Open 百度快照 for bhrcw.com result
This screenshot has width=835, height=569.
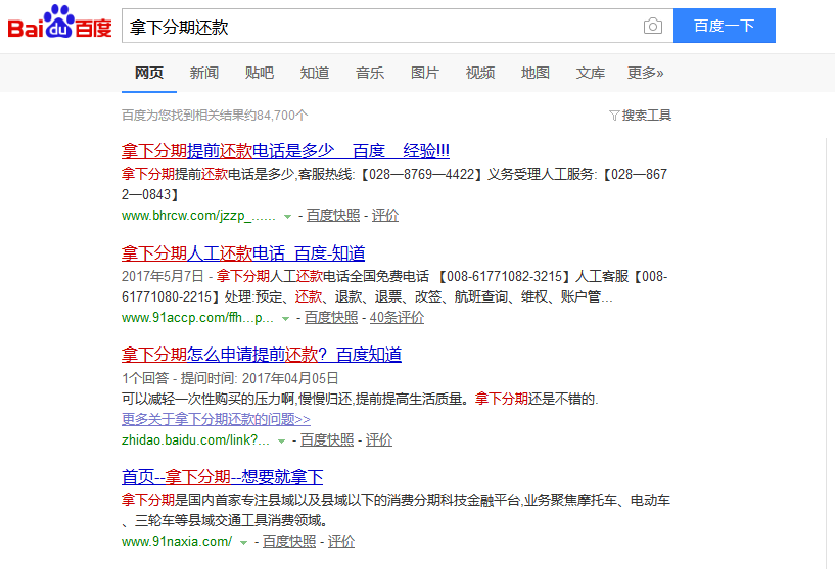333,216
